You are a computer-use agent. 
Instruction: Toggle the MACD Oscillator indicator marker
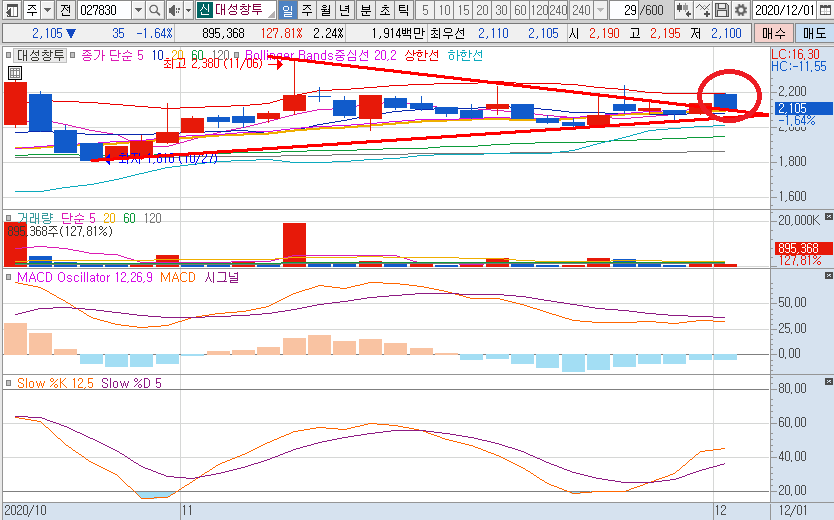[9, 277]
